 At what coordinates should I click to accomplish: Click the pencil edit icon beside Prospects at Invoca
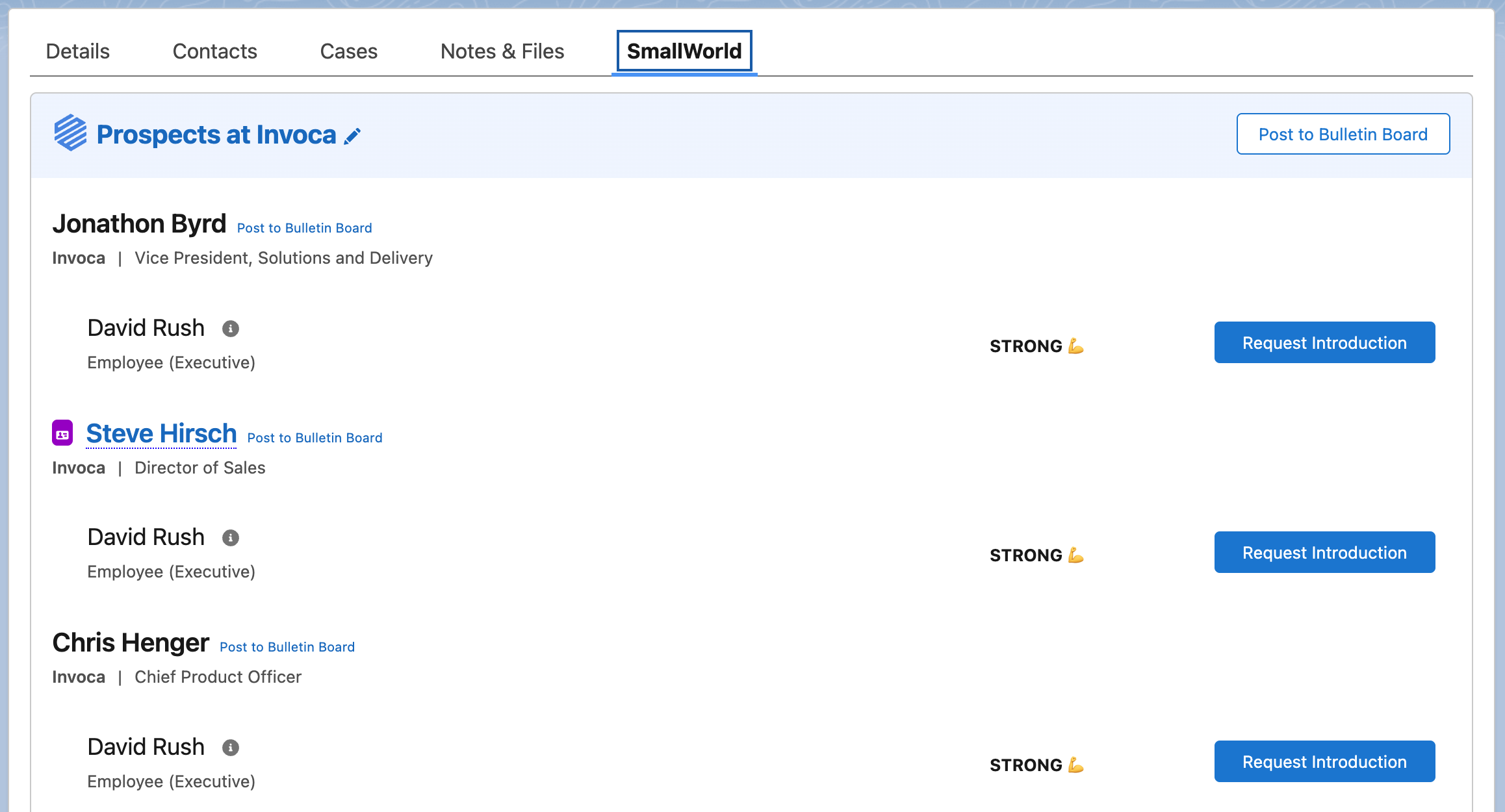coord(352,136)
